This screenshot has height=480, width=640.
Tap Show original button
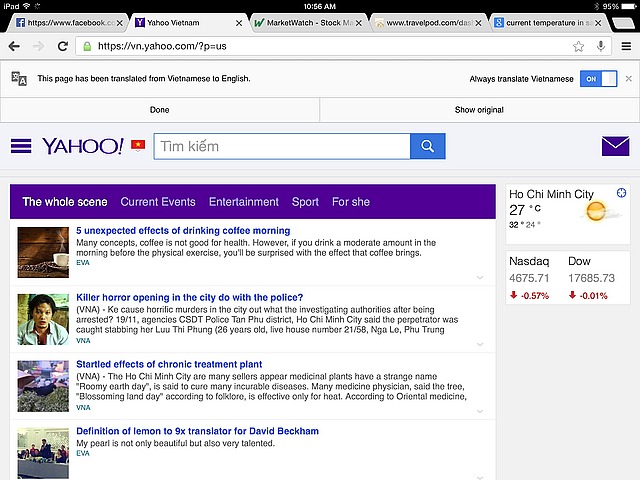(x=480, y=110)
